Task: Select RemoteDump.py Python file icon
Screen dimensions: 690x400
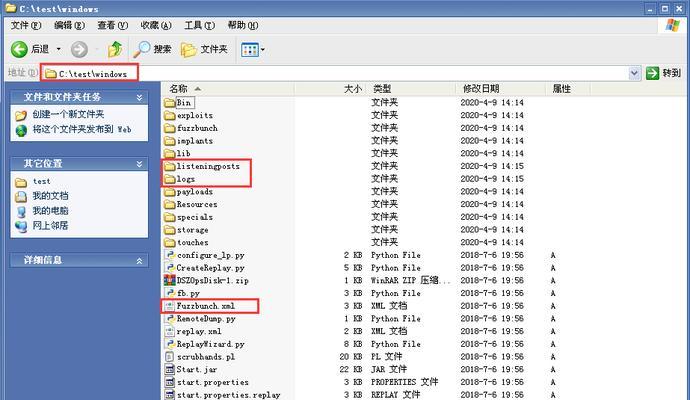Action: click(169, 319)
